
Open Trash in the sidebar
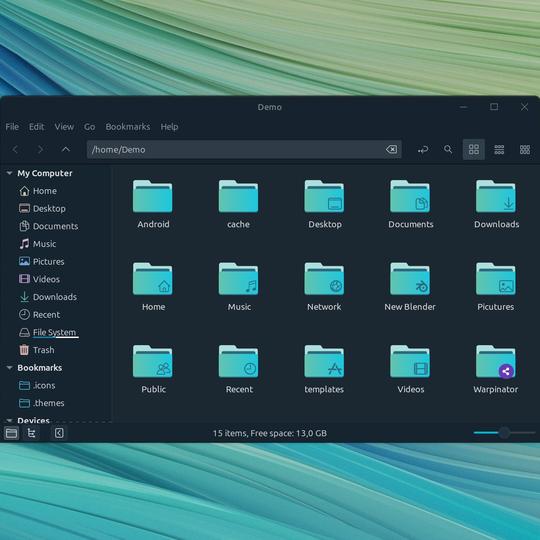pyautogui.click(x=37, y=350)
